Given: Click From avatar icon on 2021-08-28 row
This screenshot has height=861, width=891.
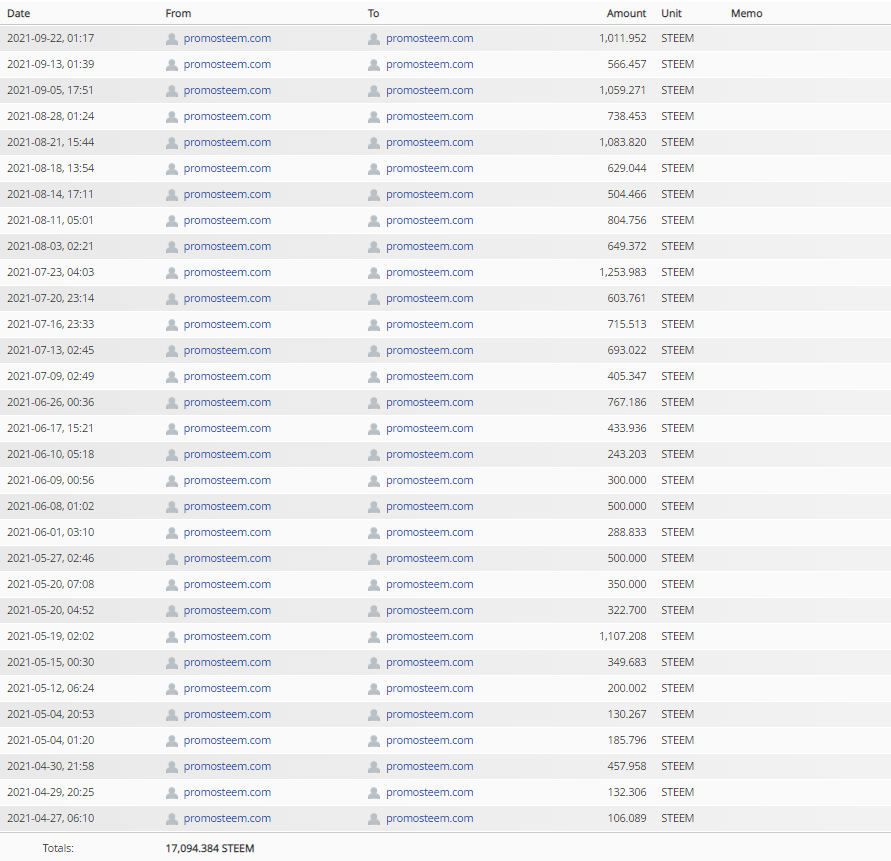Looking at the screenshot, I should click(172, 117).
